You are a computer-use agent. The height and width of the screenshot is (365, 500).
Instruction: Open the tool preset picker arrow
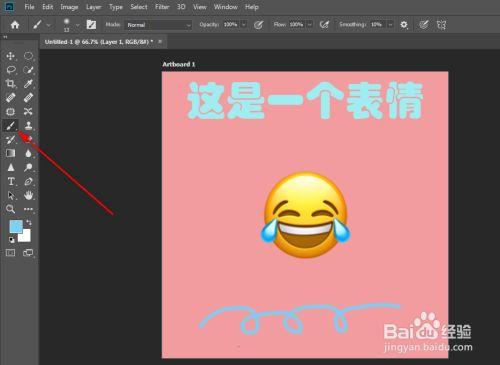tap(49, 25)
